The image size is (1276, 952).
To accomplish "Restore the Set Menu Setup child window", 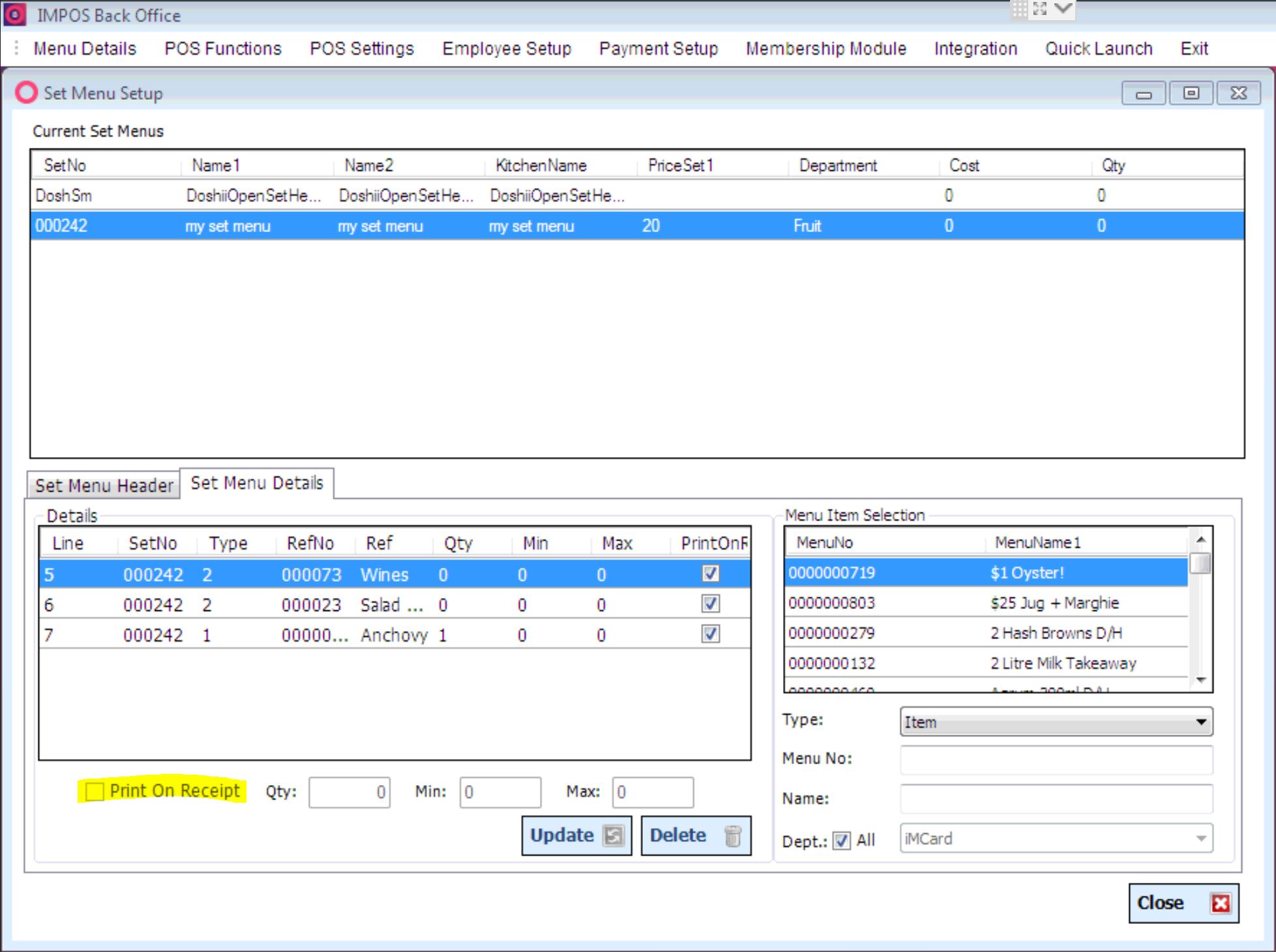I will tap(1191, 93).
